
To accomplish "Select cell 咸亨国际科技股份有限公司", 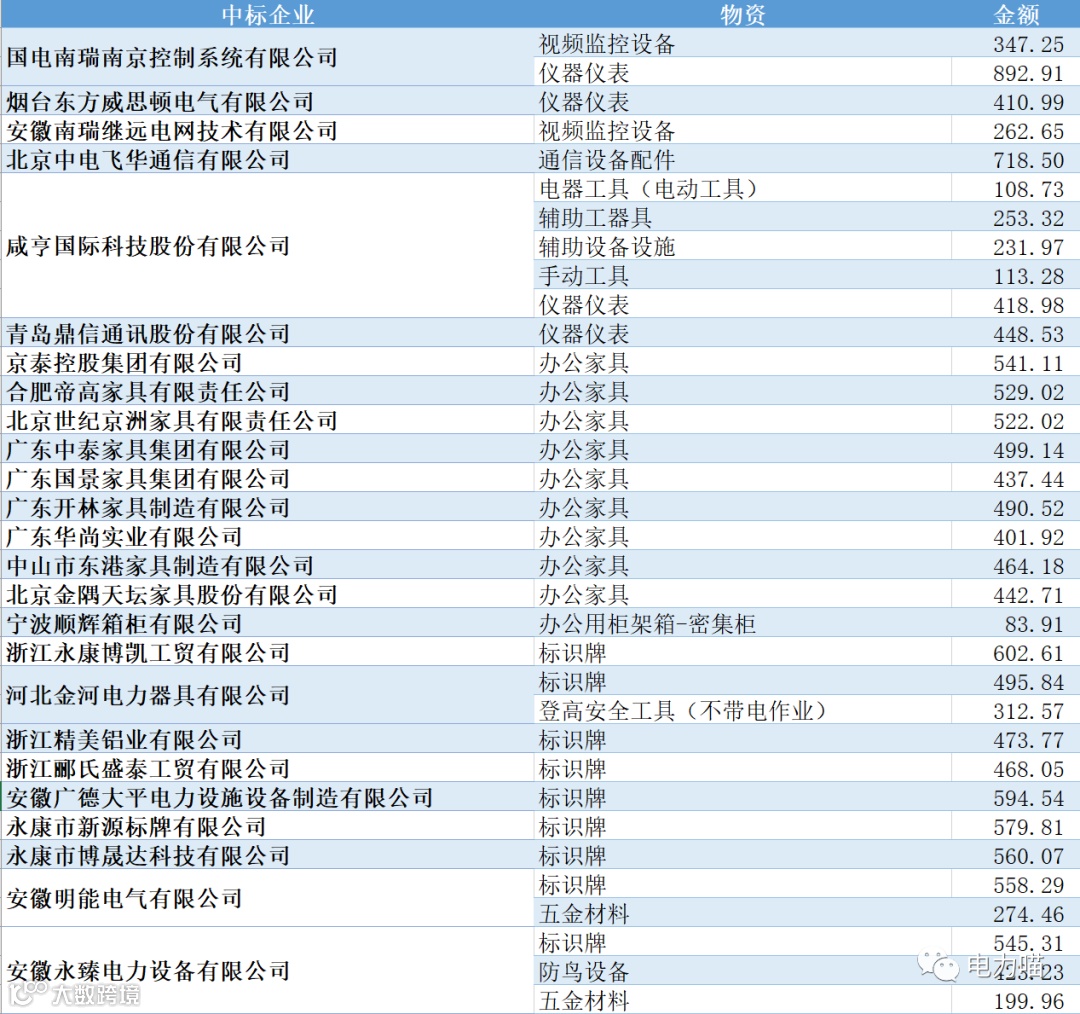I will coord(267,245).
